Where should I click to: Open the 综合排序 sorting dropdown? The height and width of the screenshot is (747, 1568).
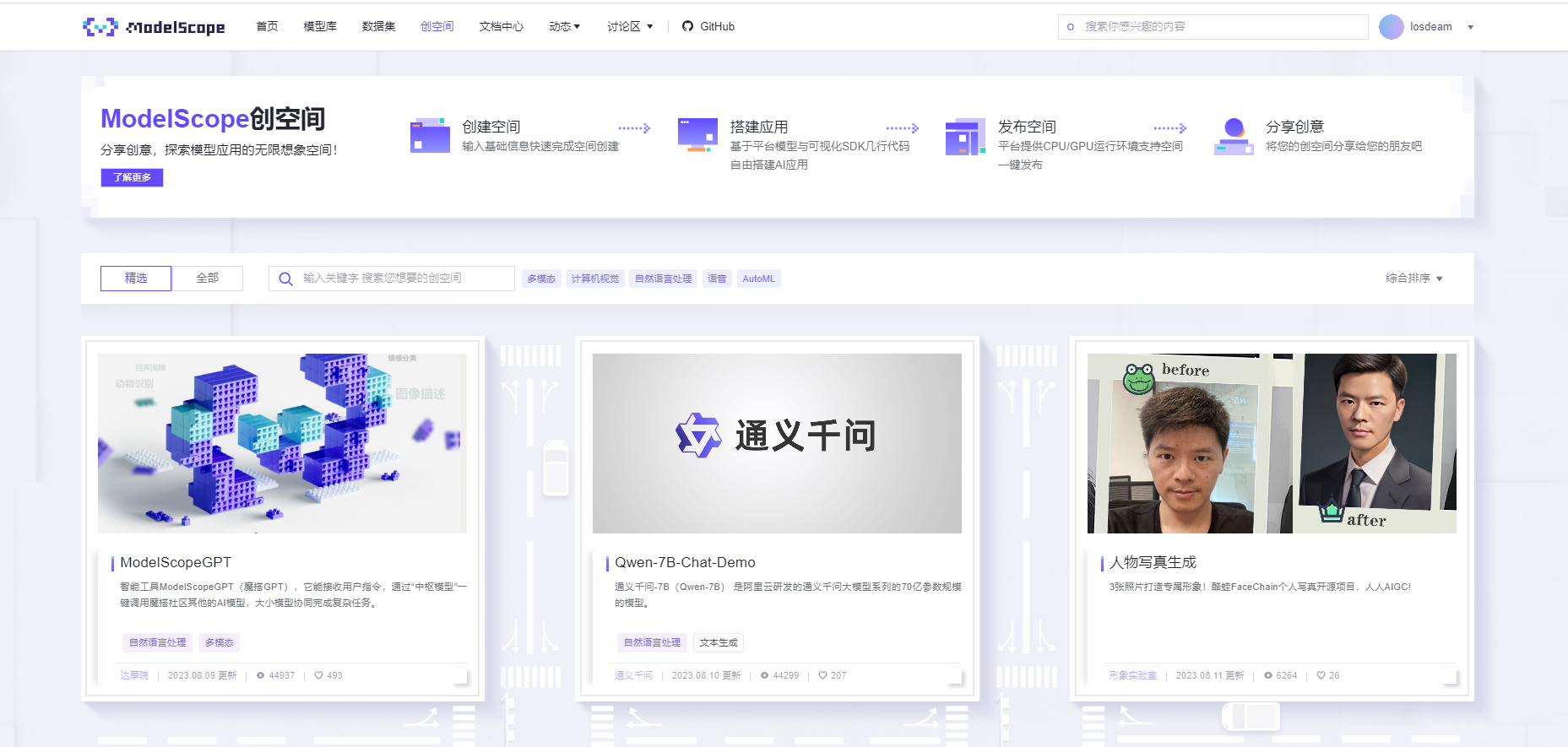point(1413,279)
